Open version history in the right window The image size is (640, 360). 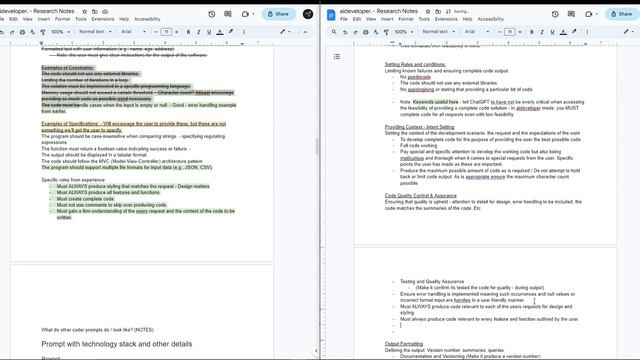[555, 14]
